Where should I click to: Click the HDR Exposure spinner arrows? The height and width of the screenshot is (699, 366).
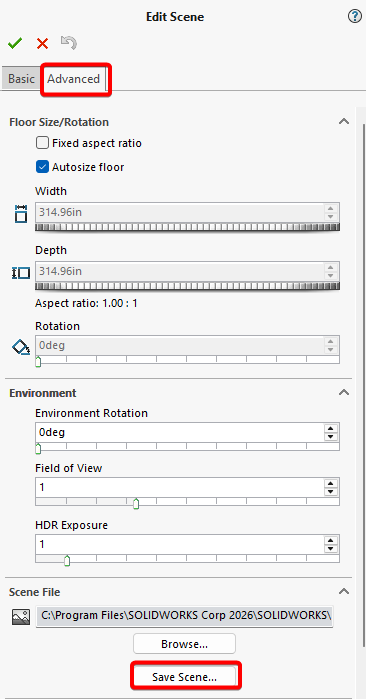coord(330,544)
